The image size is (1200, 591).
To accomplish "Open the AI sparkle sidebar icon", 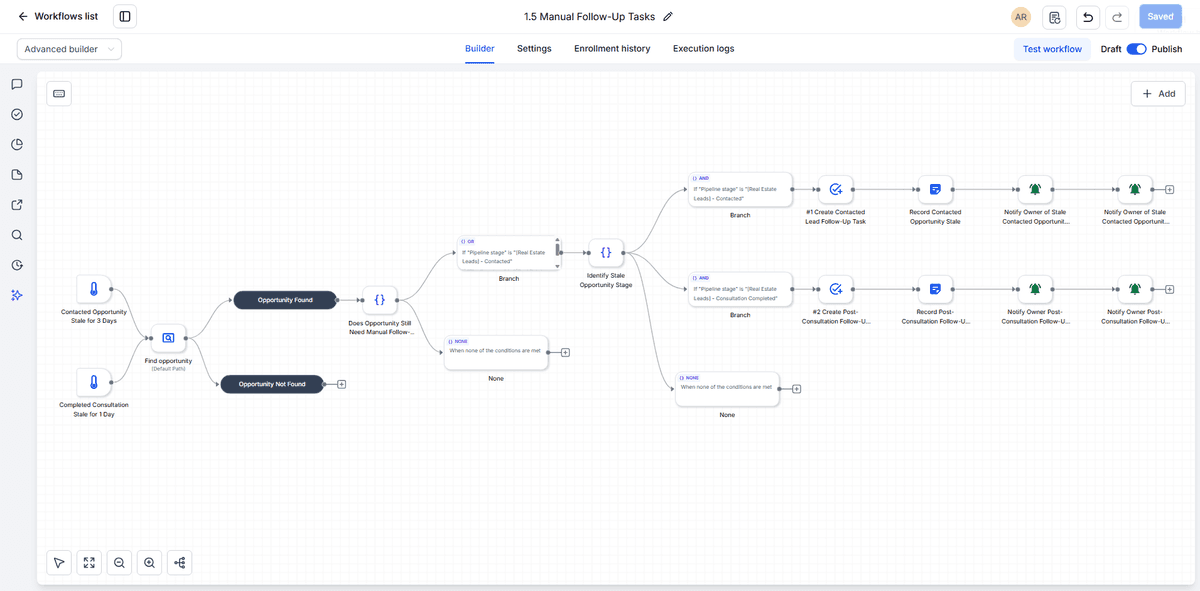I will 17,295.
